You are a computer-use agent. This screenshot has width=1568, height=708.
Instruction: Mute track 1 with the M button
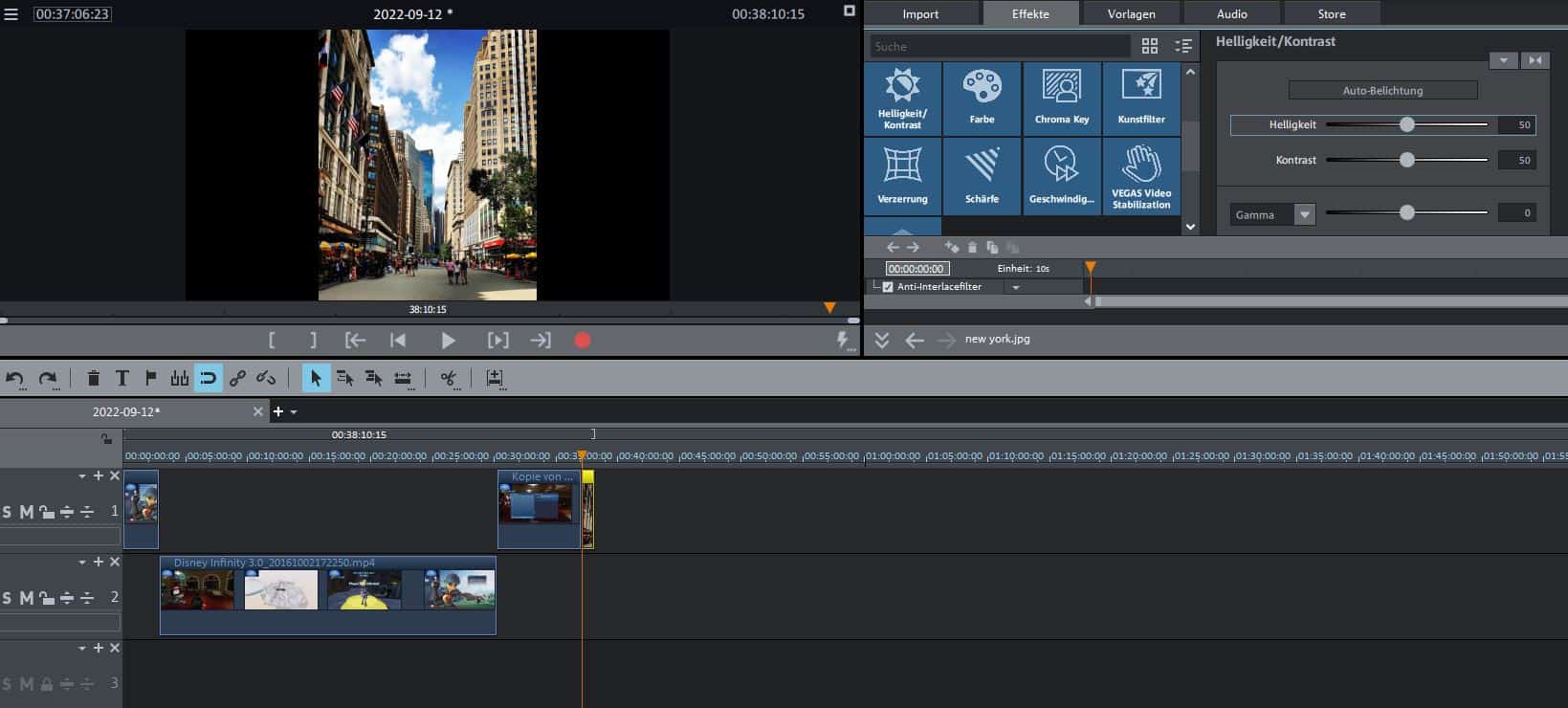[x=27, y=512]
